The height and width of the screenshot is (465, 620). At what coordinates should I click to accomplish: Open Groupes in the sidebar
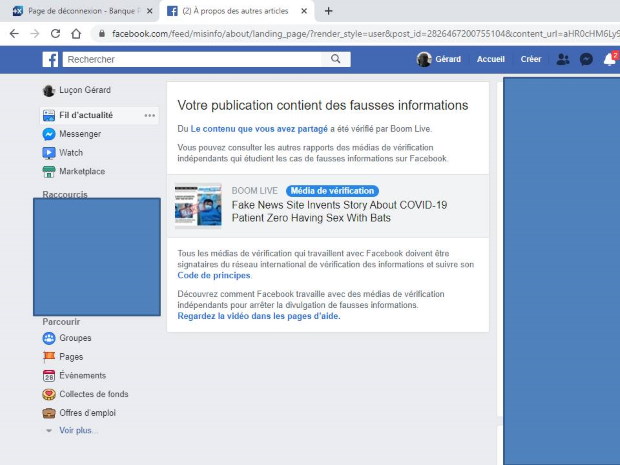(74, 338)
